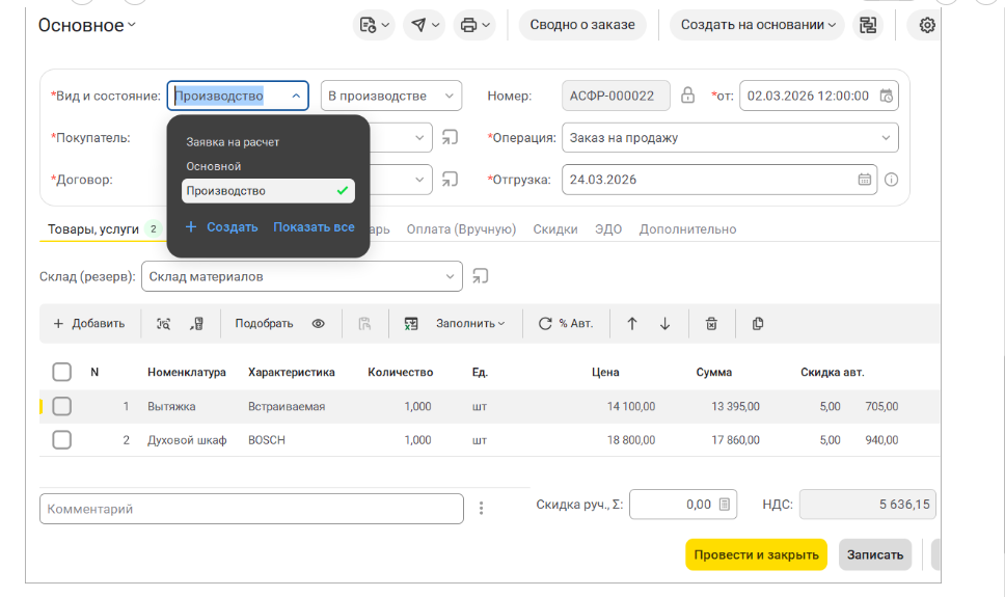
Task: Click Показать все link
Action: pyautogui.click(x=314, y=227)
